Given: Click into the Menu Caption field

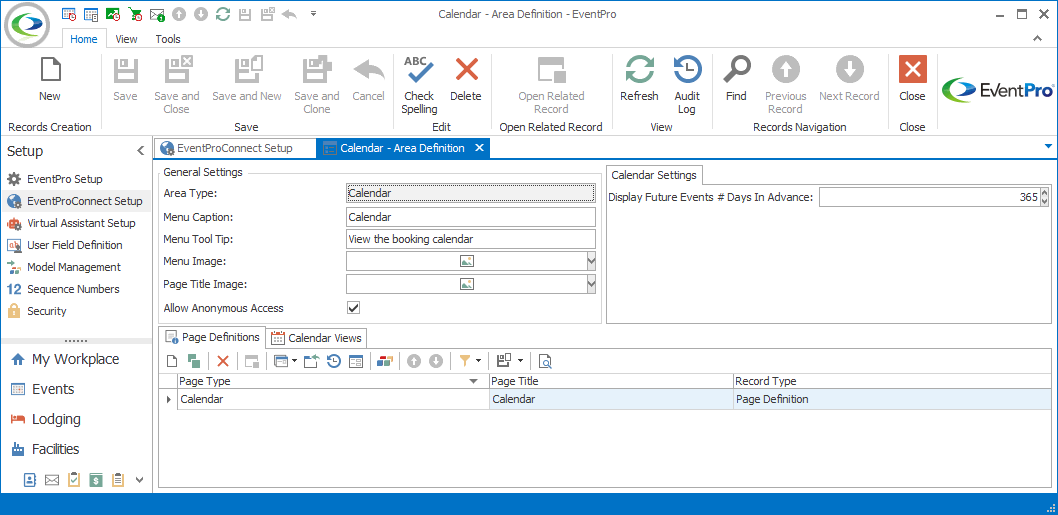Looking at the screenshot, I should [470, 217].
